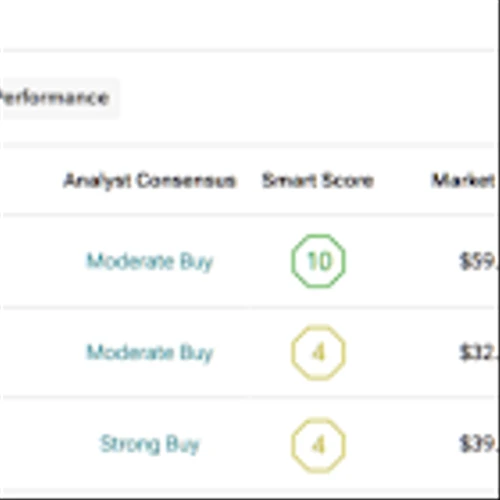Click the green Smart Score 10 octagon
The height and width of the screenshot is (500, 500).
tap(319, 261)
